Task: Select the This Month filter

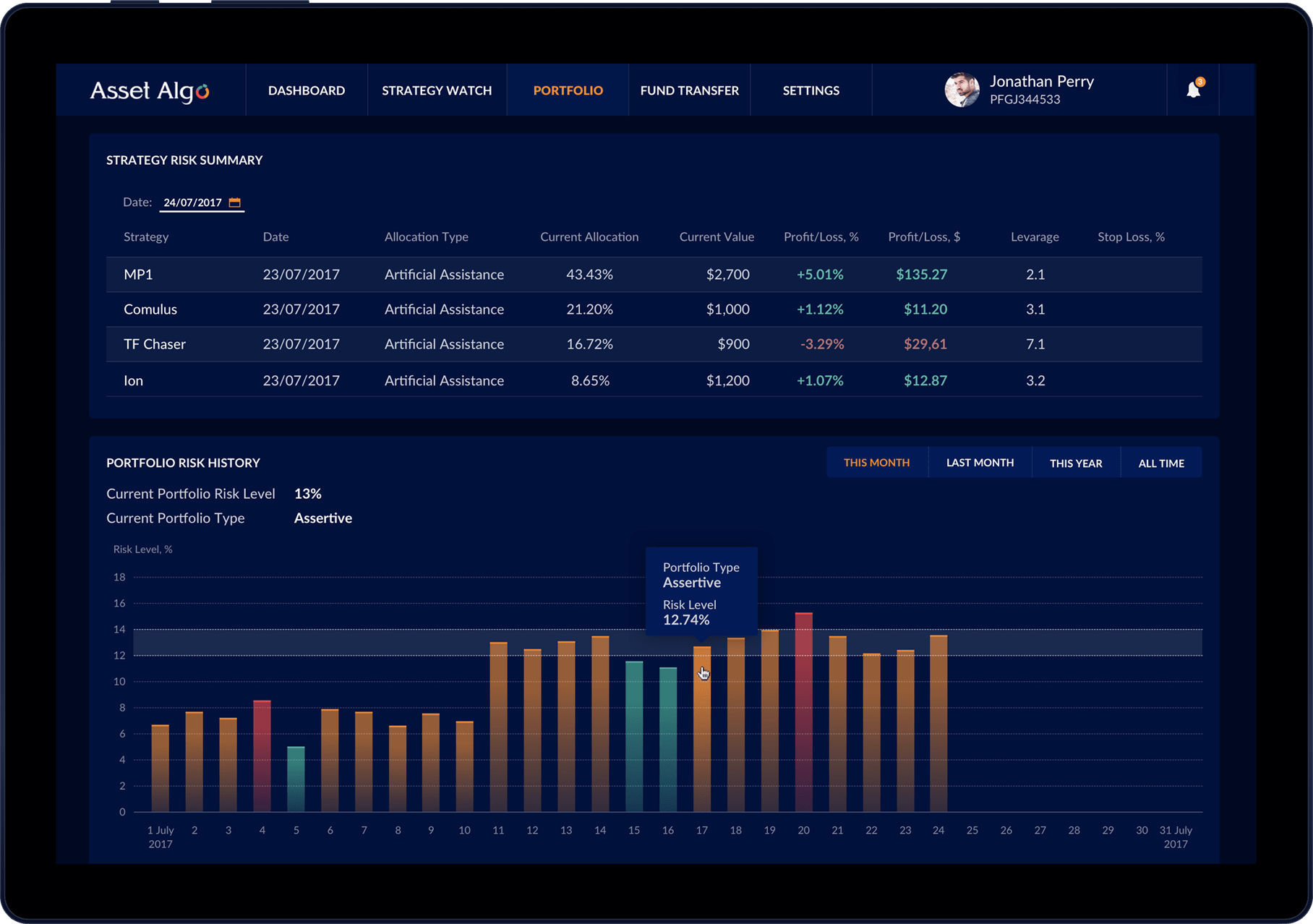Action: pyautogui.click(x=876, y=463)
